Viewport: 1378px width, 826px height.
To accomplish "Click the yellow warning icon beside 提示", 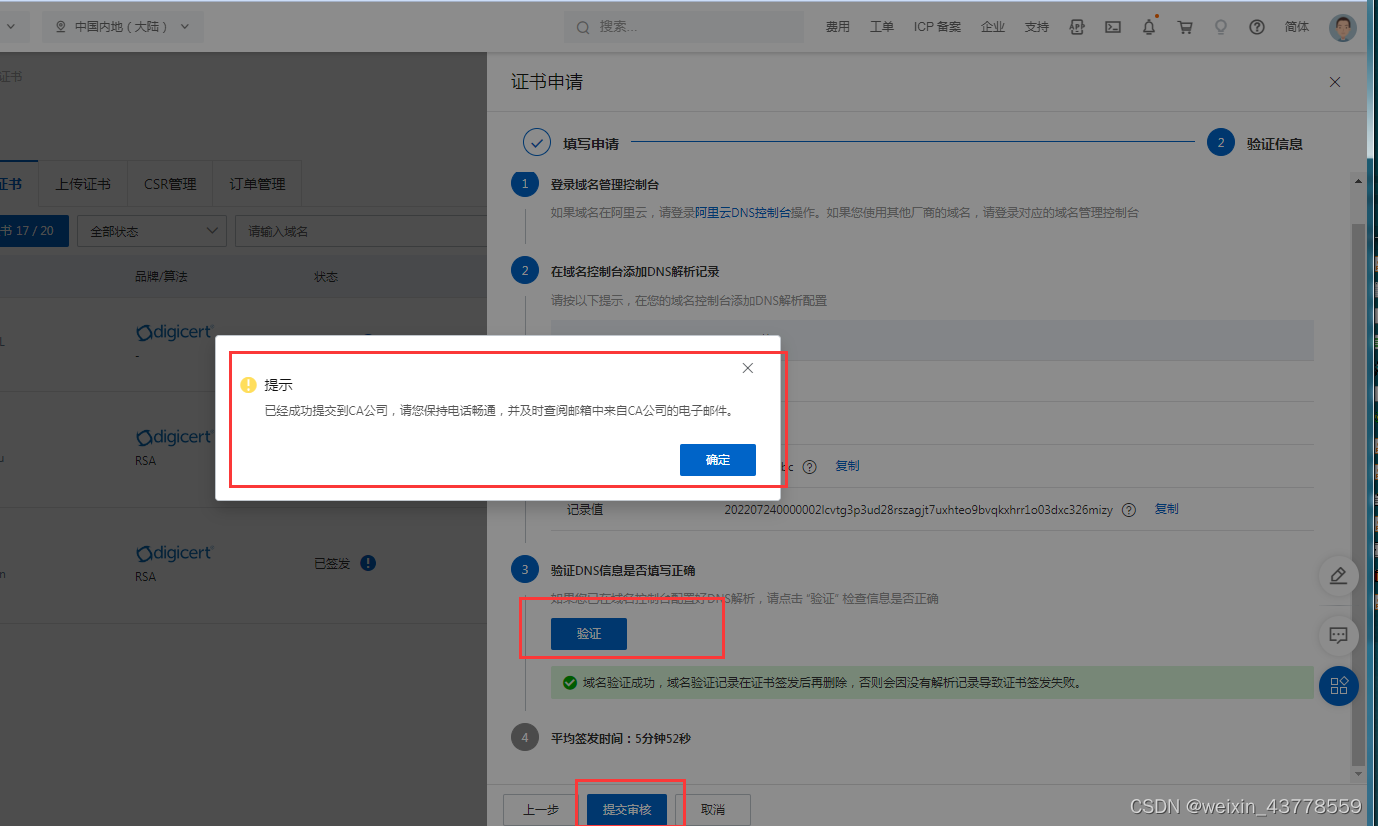I will [x=249, y=385].
